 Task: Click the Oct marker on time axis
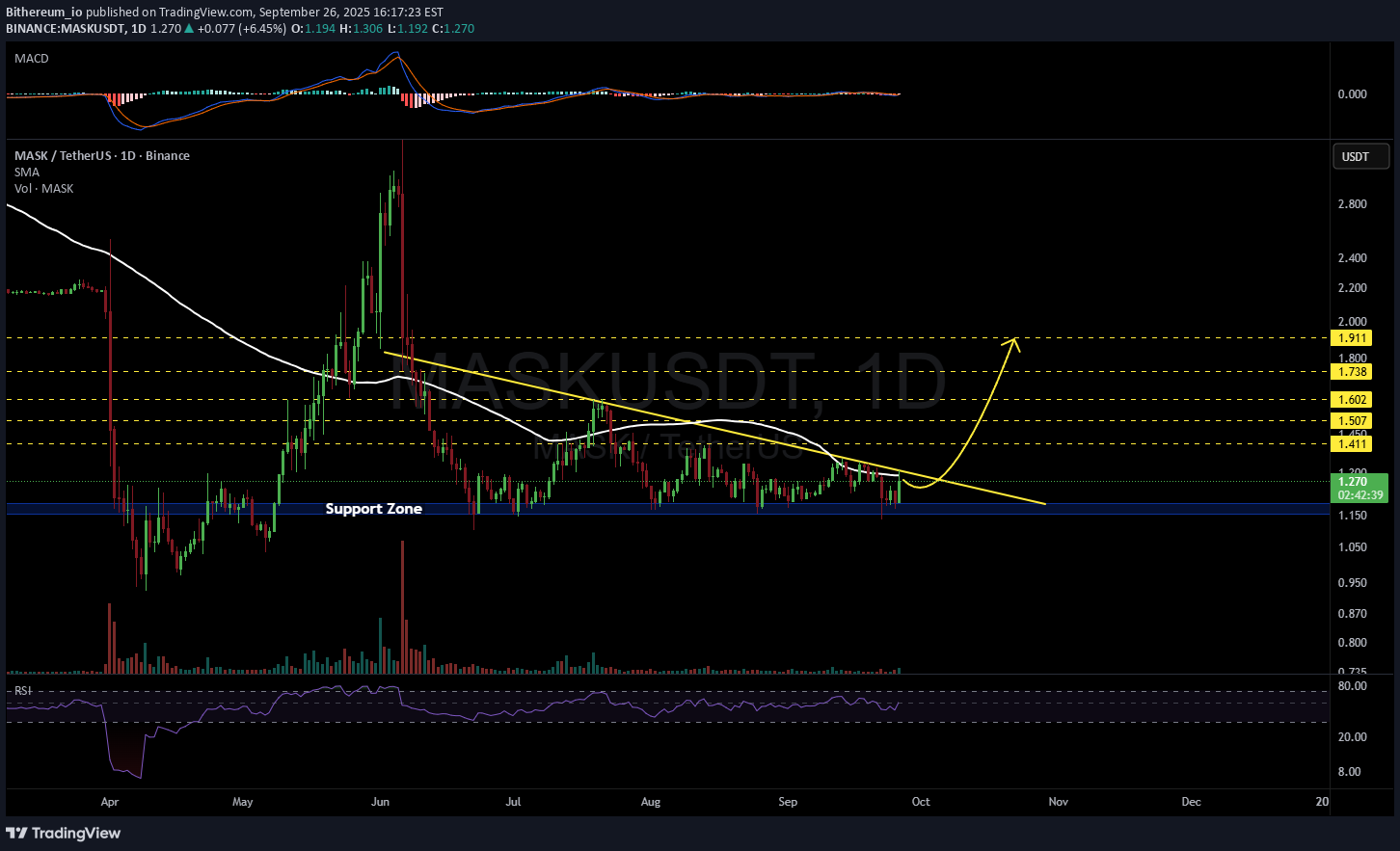921,802
